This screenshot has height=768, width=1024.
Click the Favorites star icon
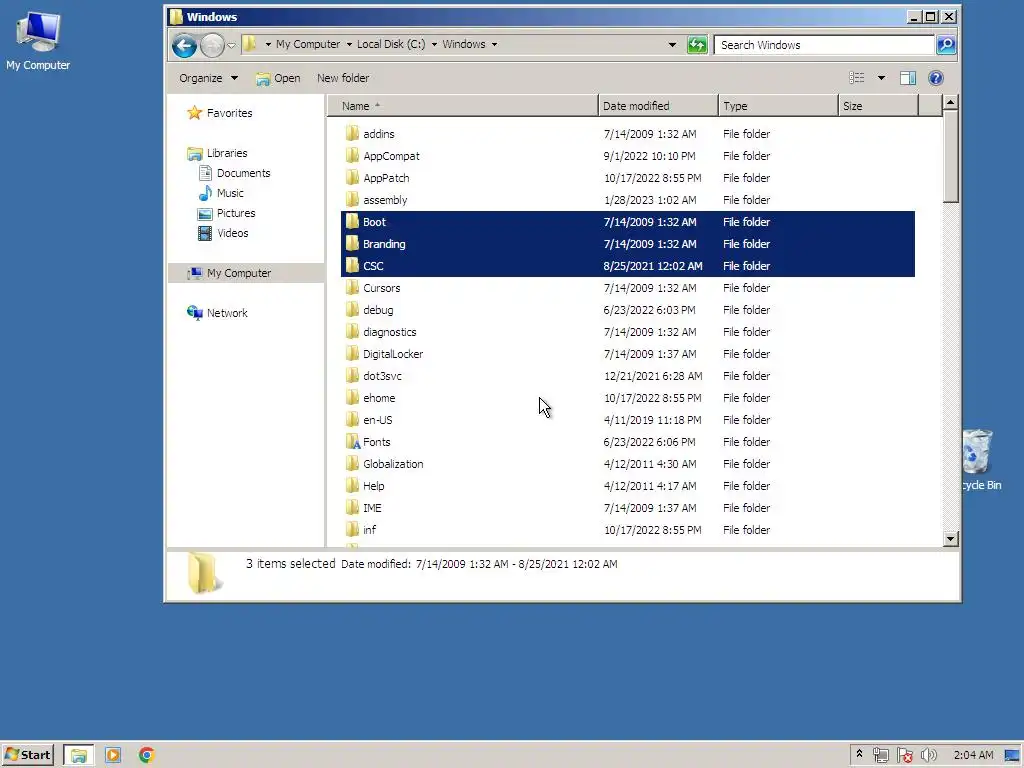pyautogui.click(x=195, y=112)
